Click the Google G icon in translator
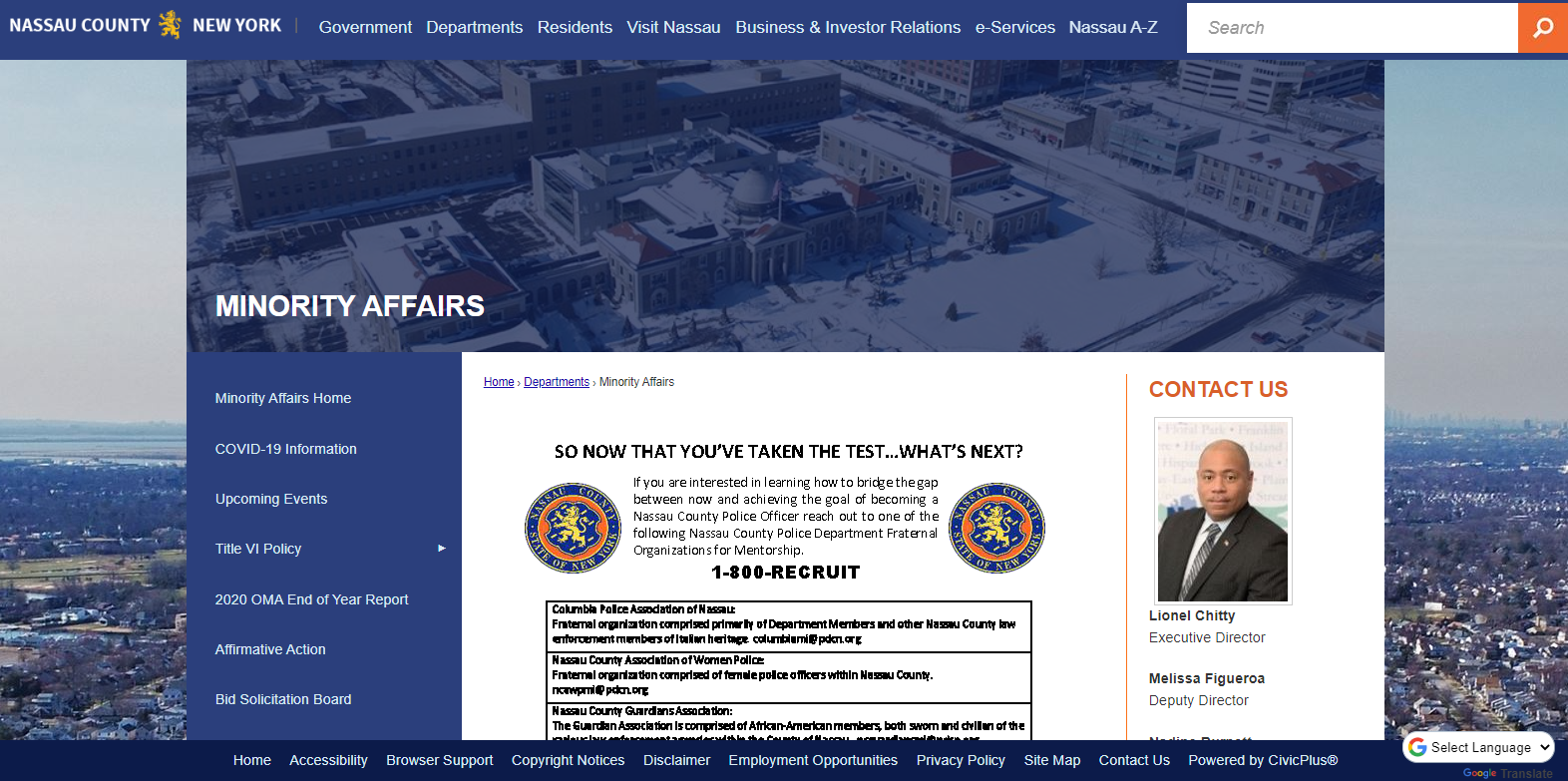 [1417, 747]
